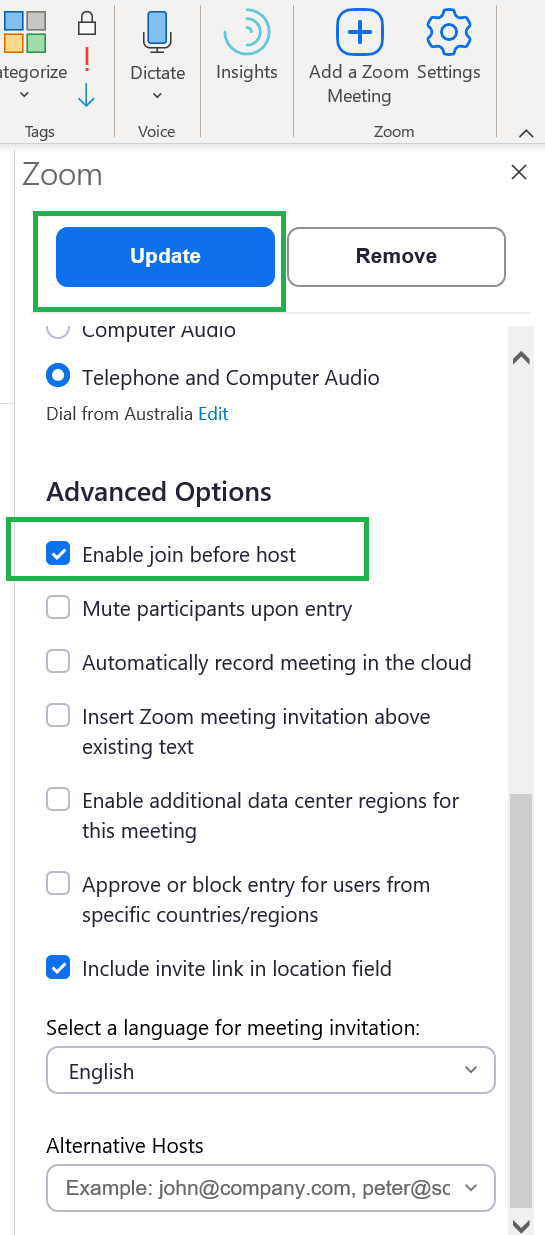Set high importance with red exclamation icon
The height and width of the screenshot is (1235, 545).
[x=87, y=60]
